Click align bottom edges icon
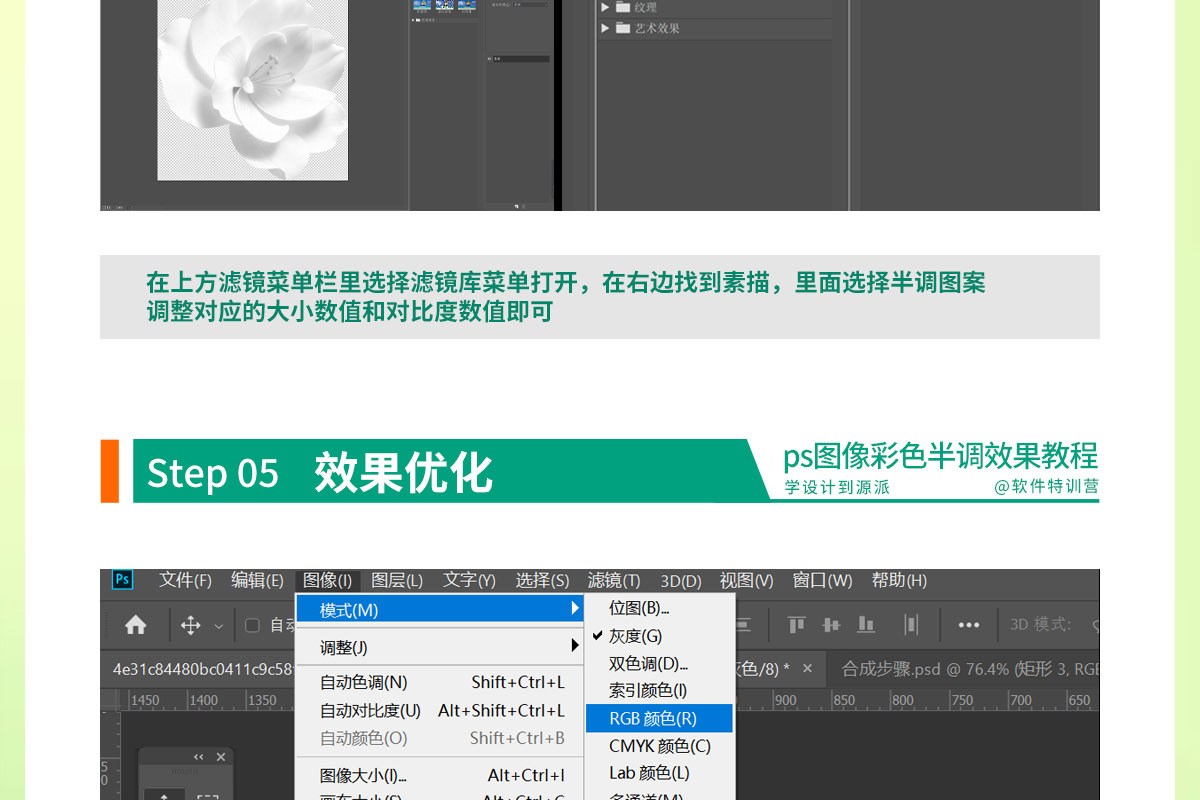This screenshot has height=800, width=1200. click(866, 625)
